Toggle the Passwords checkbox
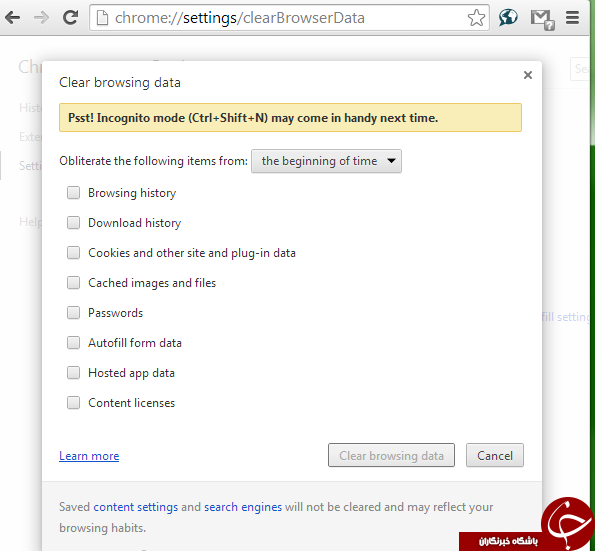The image size is (595, 551). tap(73, 313)
